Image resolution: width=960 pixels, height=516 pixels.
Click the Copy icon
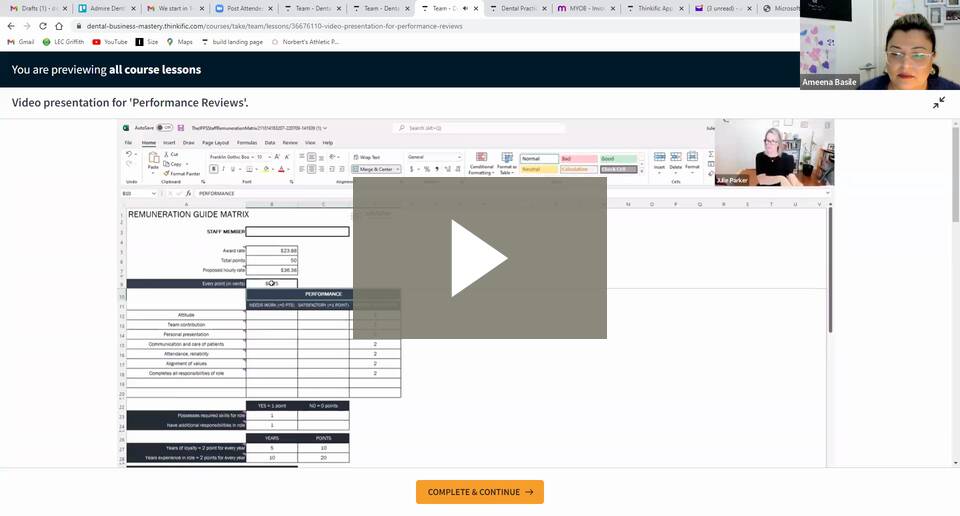click(166, 164)
